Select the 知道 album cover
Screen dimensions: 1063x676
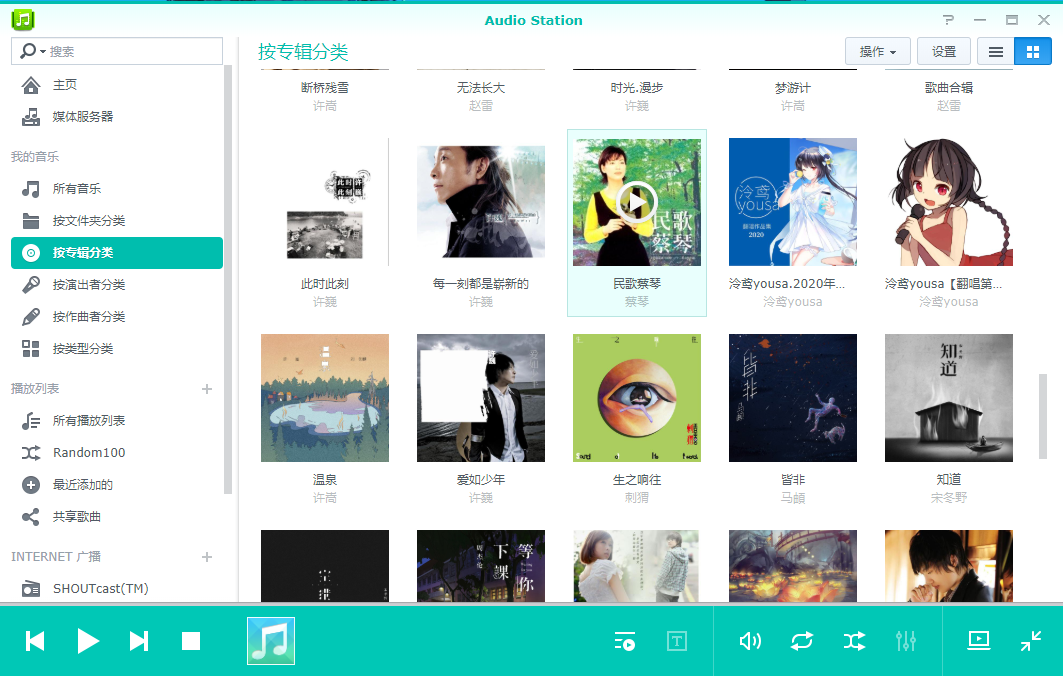pyautogui.click(x=948, y=398)
